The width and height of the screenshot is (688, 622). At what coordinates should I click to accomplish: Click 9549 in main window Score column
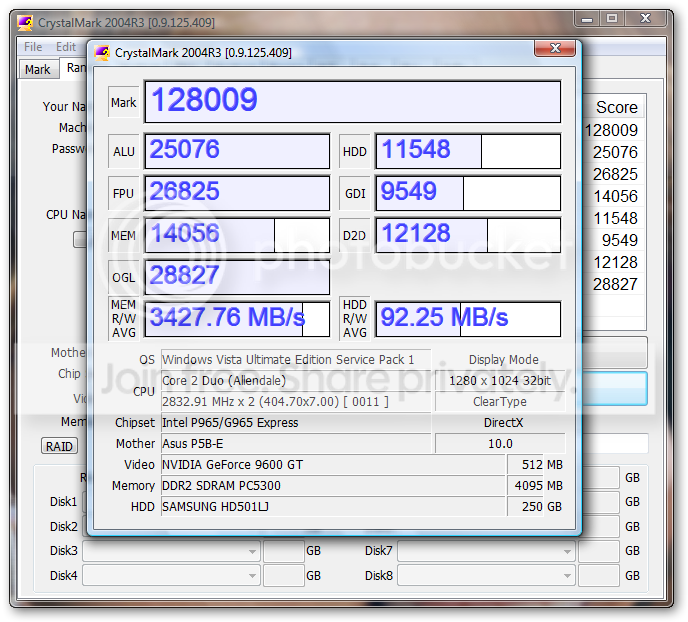620,240
